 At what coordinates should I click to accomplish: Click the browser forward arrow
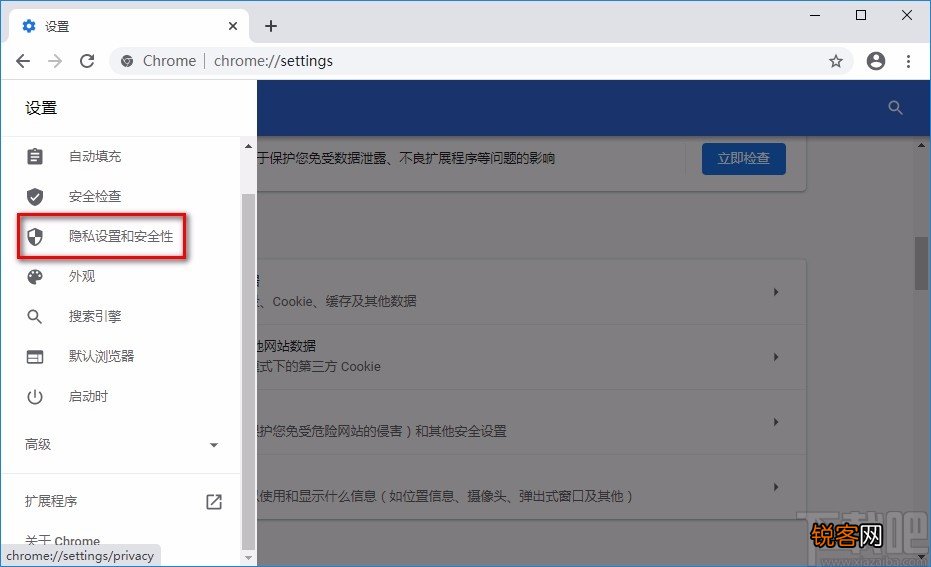(x=55, y=61)
